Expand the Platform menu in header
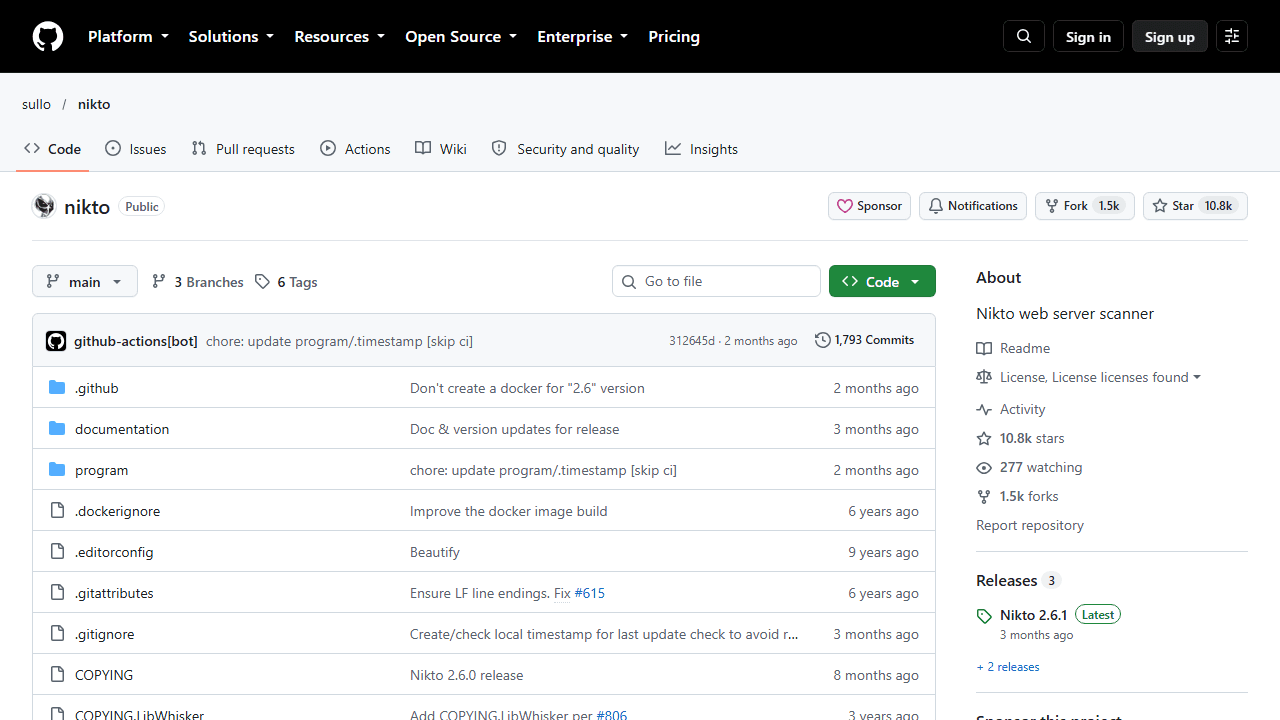1280x720 pixels. point(128,36)
